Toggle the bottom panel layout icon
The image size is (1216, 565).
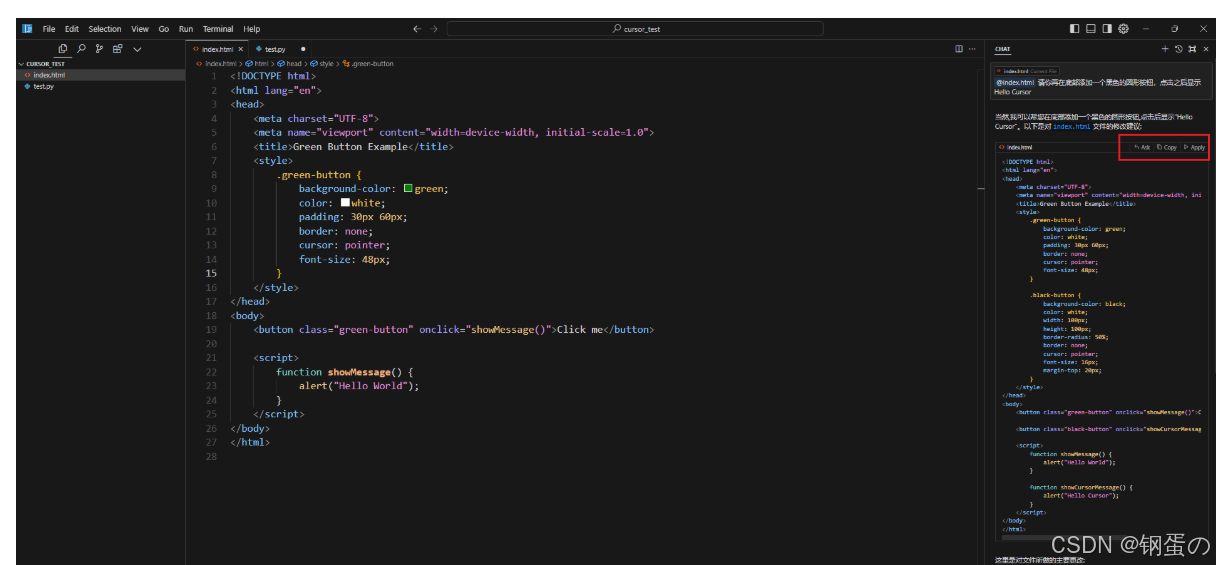[1091, 29]
